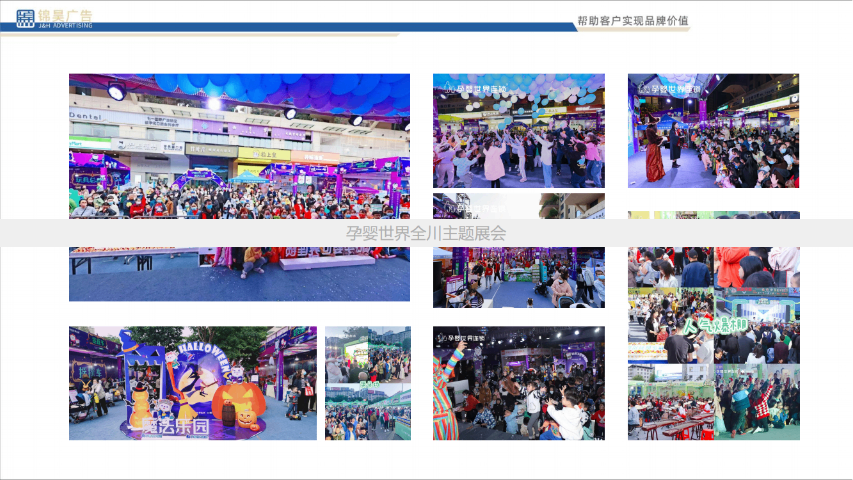Image resolution: width=853 pixels, height=480 pixels.
Task: Click the 孕婴世界全川主题展会 caption banner
Action: [x=426, y=233]
